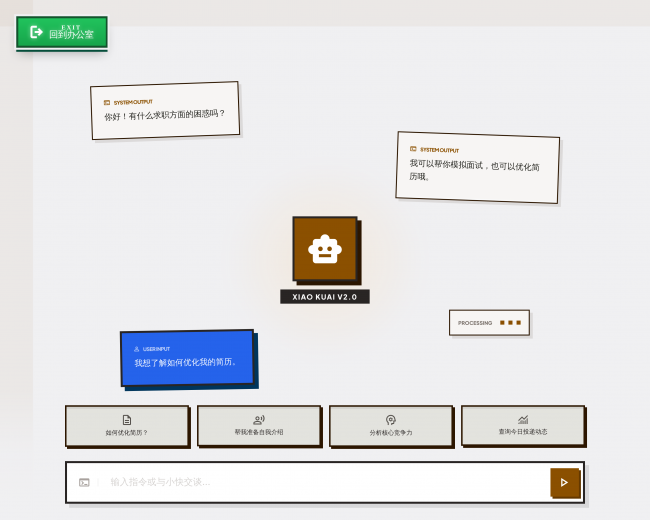Click the message 你好！有什么求职方面的困惑吗？
650x520 pixels.
click(x=165, y=115)
